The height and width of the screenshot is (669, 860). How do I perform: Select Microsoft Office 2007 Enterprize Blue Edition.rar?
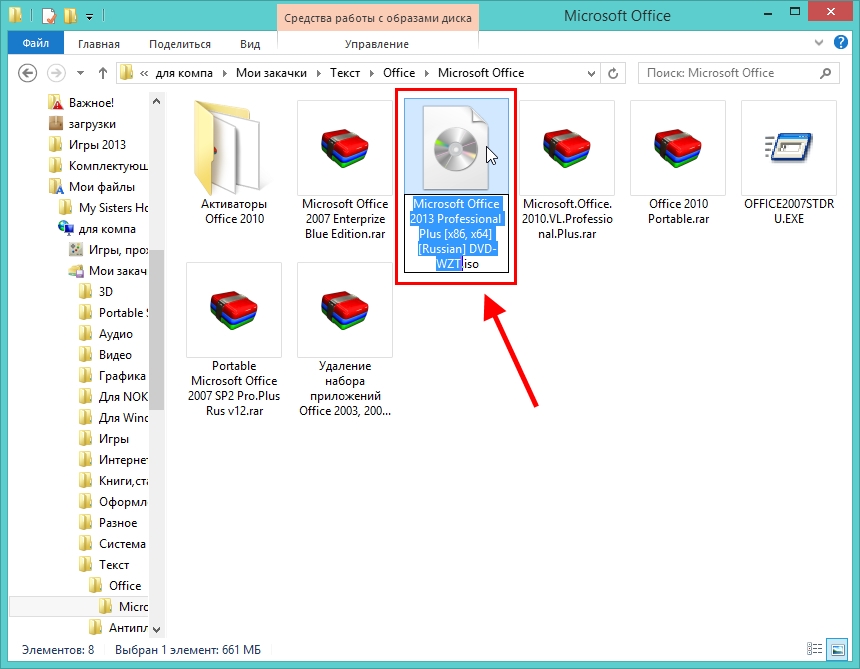[x=345, y=171]
